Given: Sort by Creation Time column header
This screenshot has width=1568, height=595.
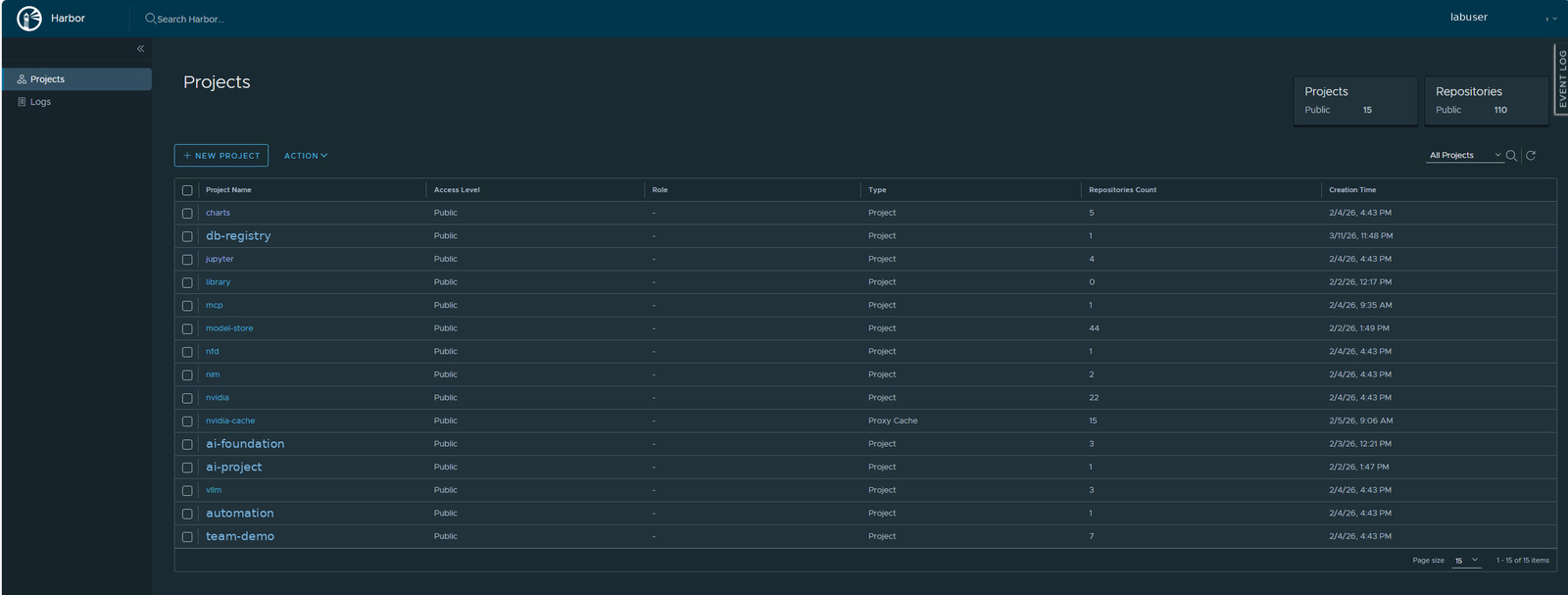Looking at the screenshot, I should pyautogui.click(x=1352, y=190).
